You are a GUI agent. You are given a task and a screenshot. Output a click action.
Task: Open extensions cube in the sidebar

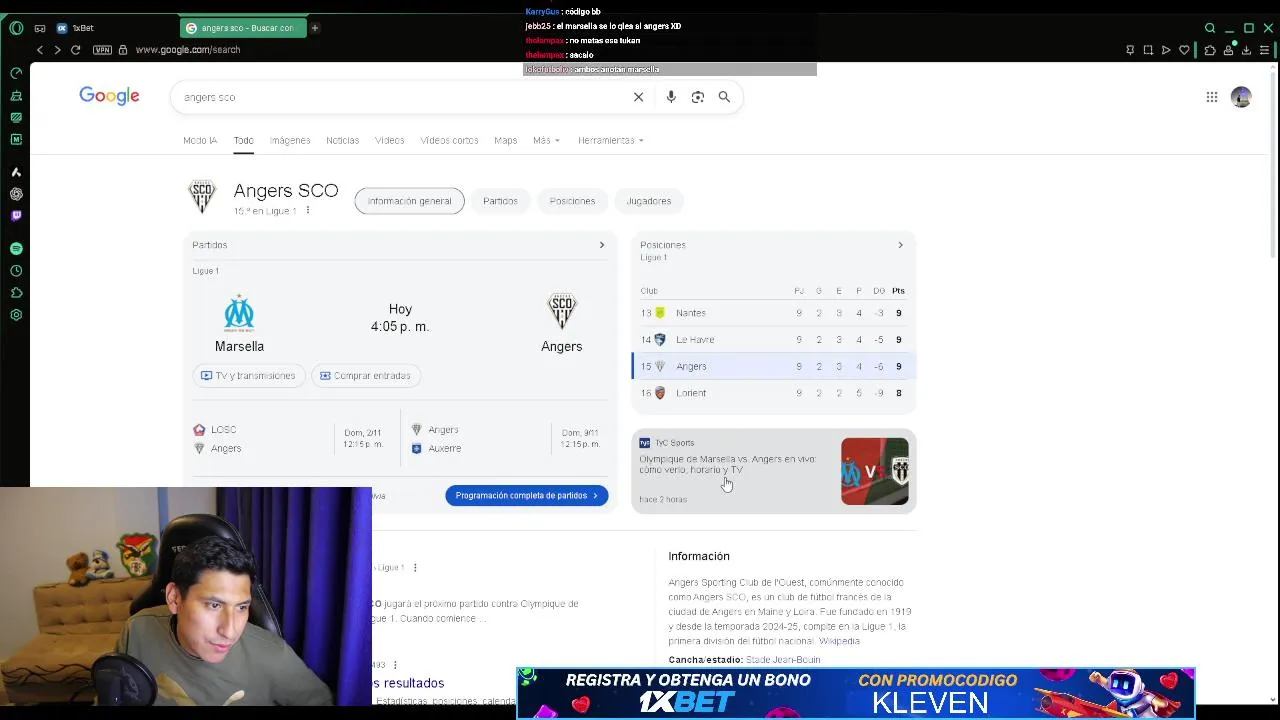click(x=16, y=293)
